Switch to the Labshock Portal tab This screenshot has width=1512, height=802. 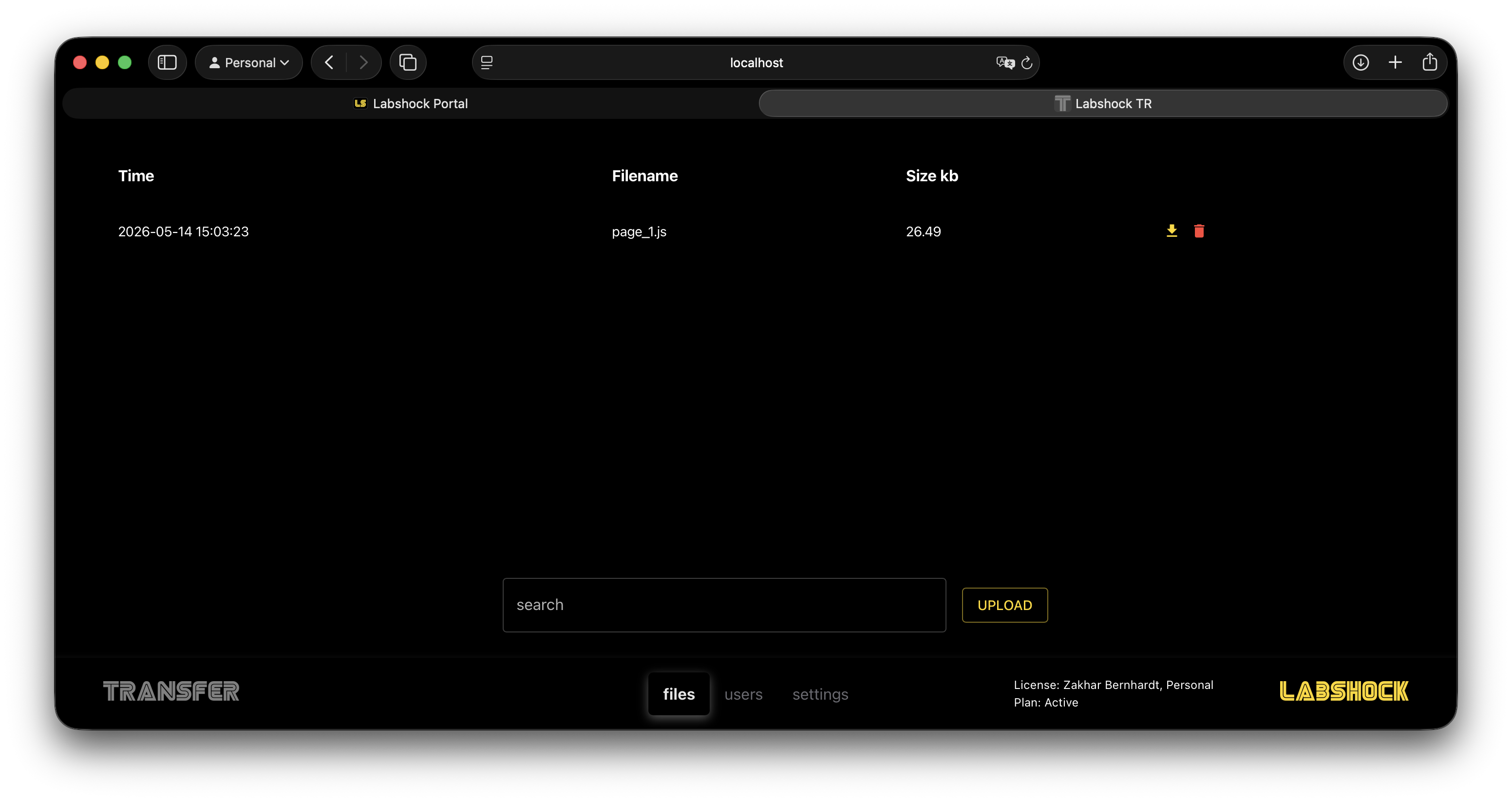coord(411,103)
